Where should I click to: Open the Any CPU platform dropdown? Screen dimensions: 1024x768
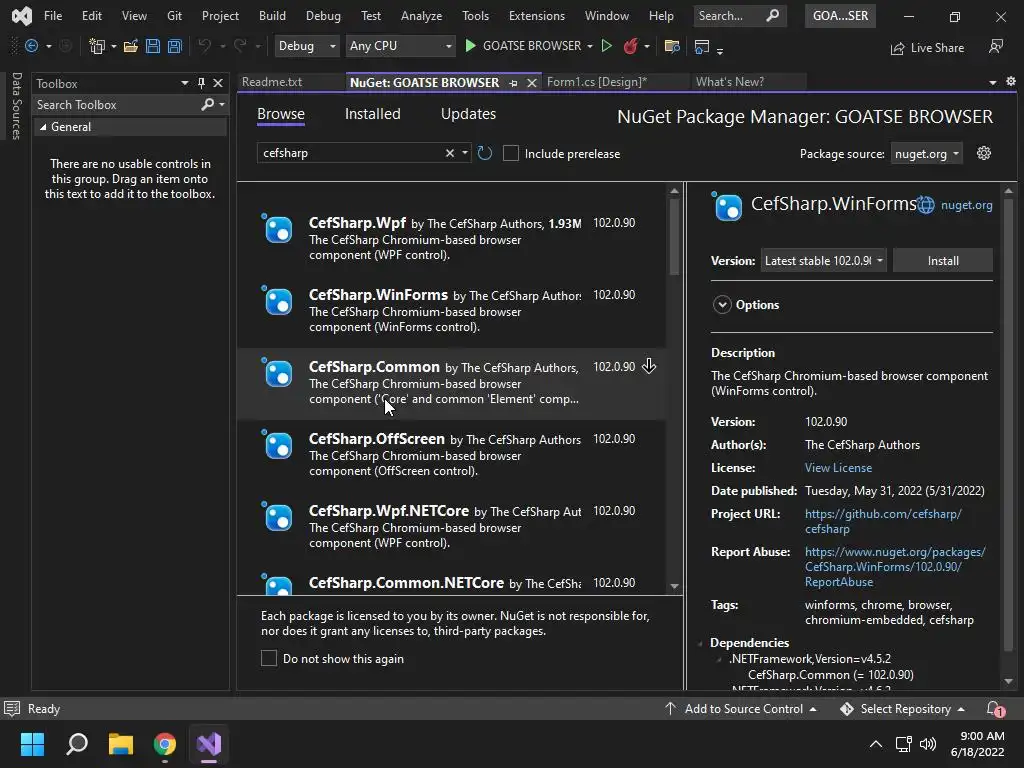400,46
